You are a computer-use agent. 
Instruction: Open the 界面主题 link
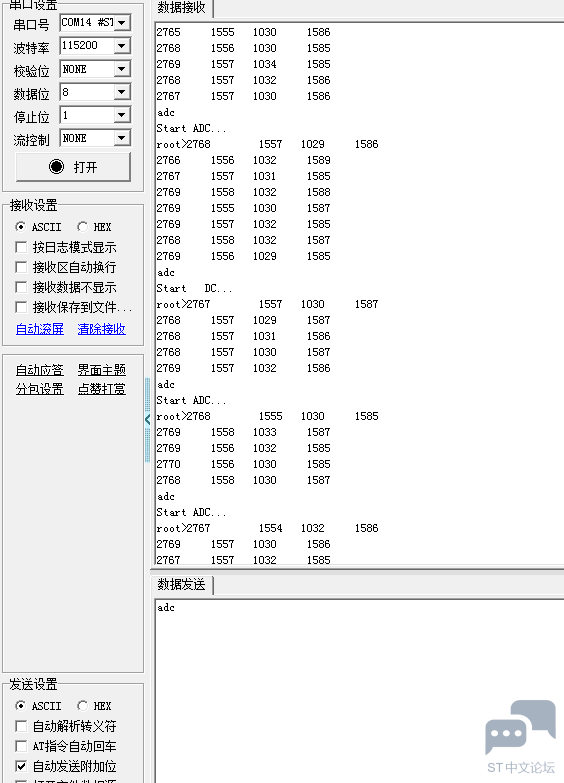tap(101, 370)
